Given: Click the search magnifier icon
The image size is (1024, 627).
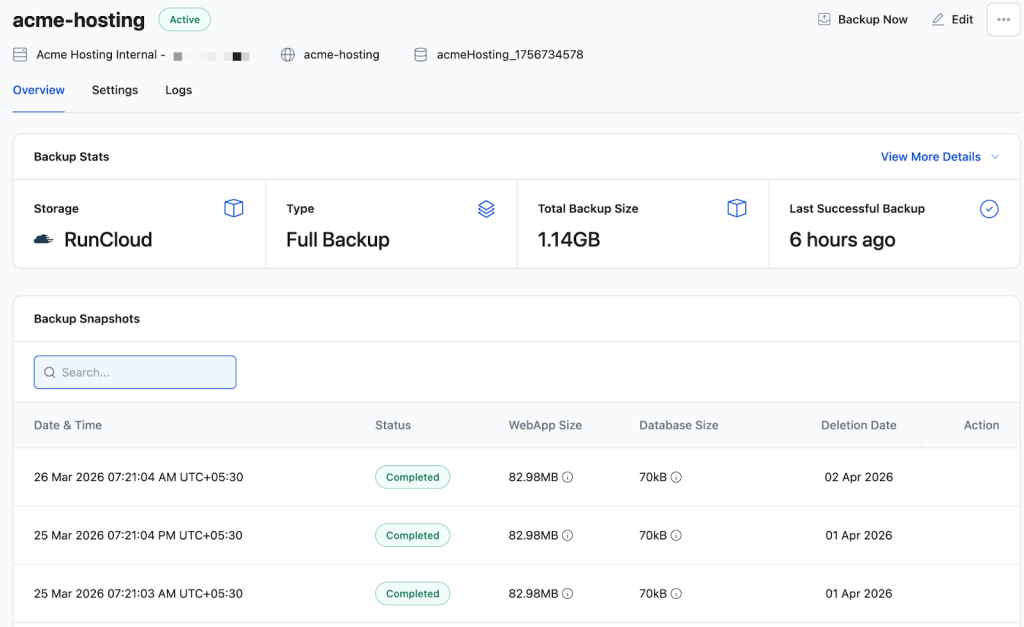Looking at the screenshot, I should pos(50,372).
